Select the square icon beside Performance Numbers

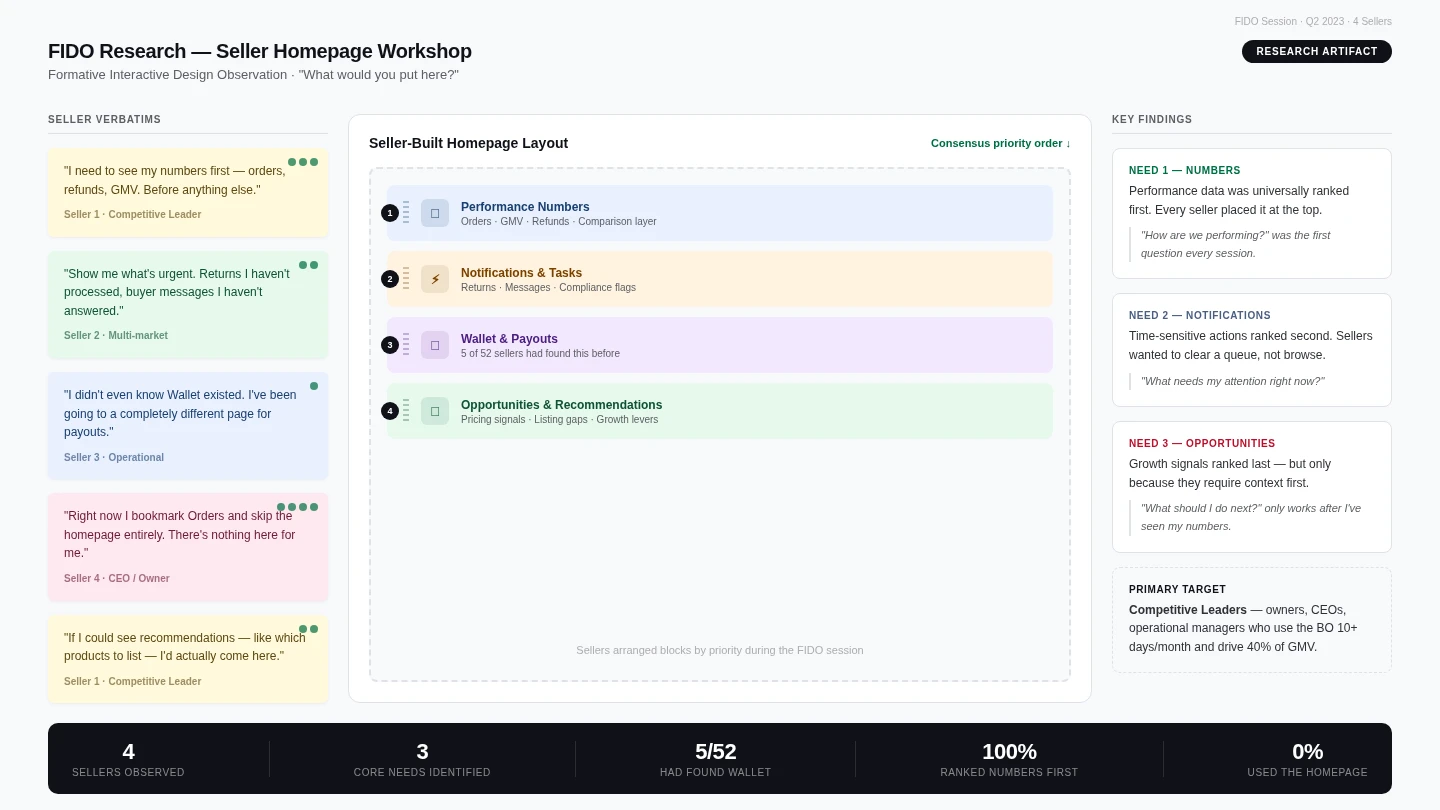coord(435,213)
